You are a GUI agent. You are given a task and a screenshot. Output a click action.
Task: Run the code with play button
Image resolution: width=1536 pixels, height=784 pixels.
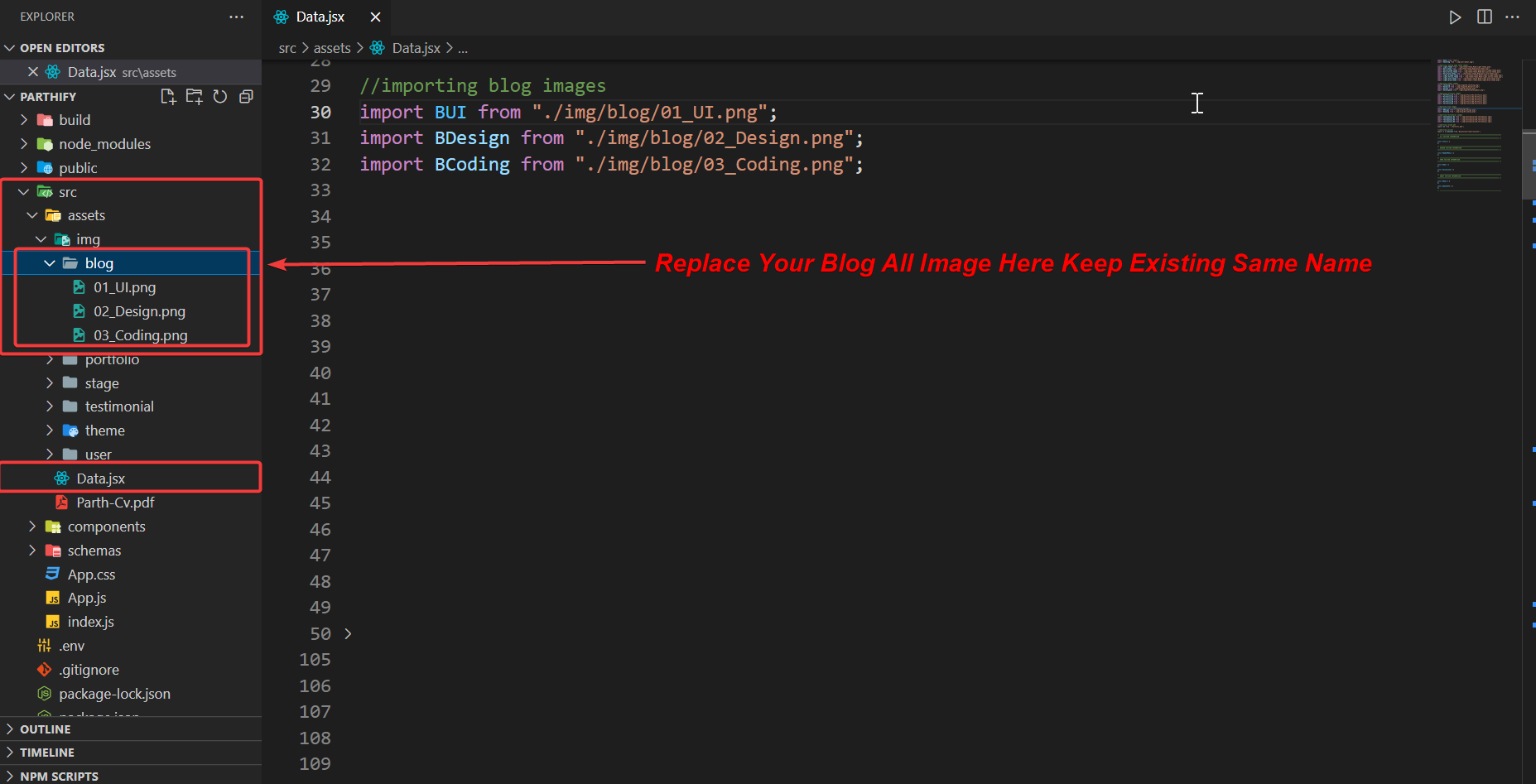(x=1455, y=17)
